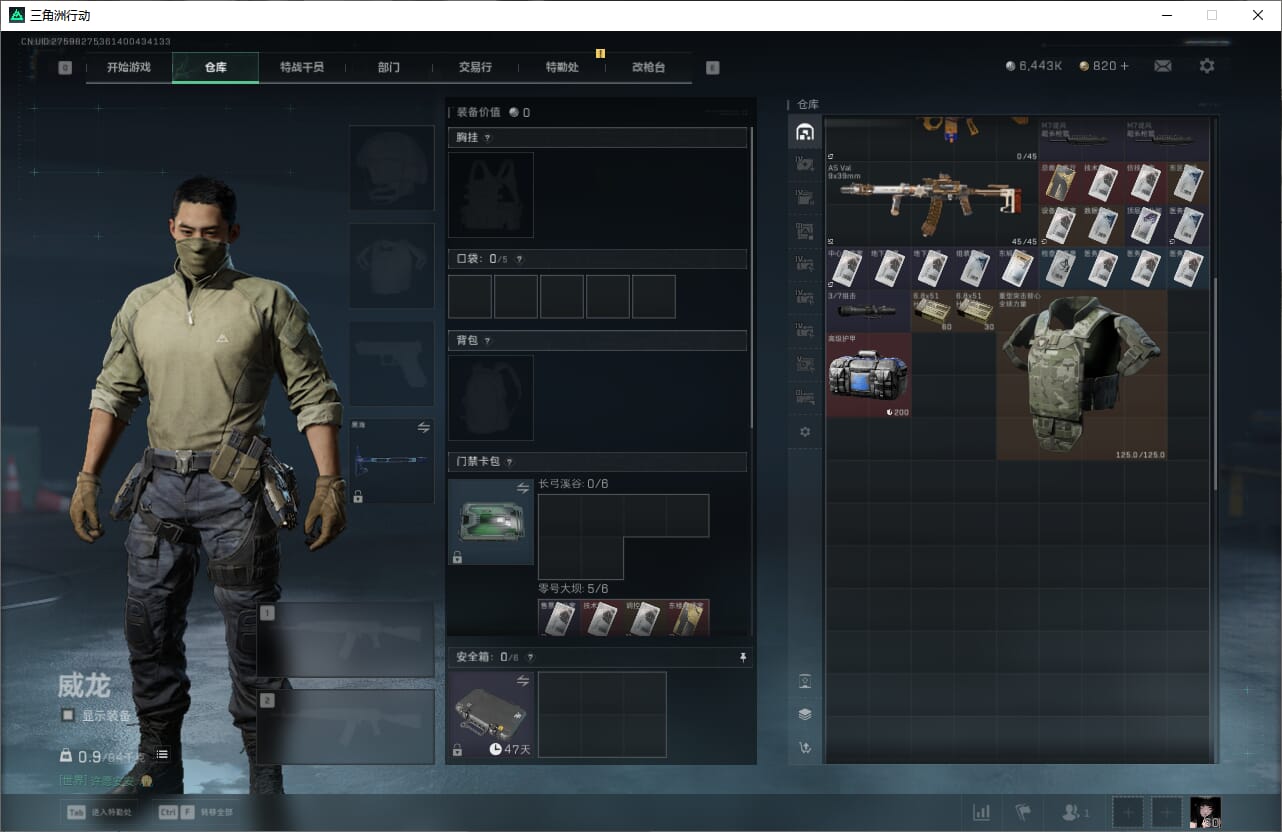This screenshot has height=832, width=1282.
Task: Expand 口袋 help tooltip
Action: pyautogui.click(x=518, y=260)
